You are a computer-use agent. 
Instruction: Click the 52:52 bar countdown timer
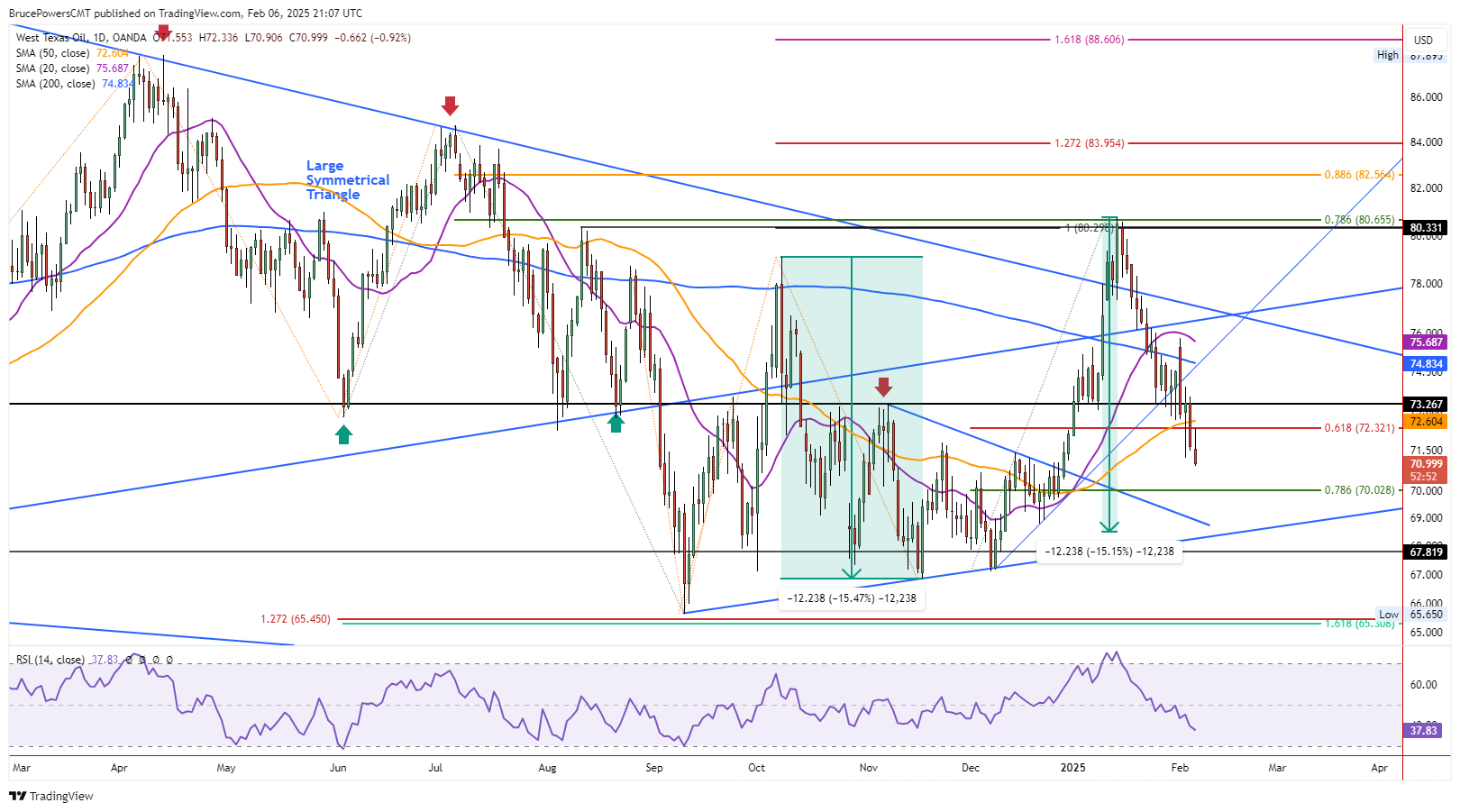(x=1426, y=478)
